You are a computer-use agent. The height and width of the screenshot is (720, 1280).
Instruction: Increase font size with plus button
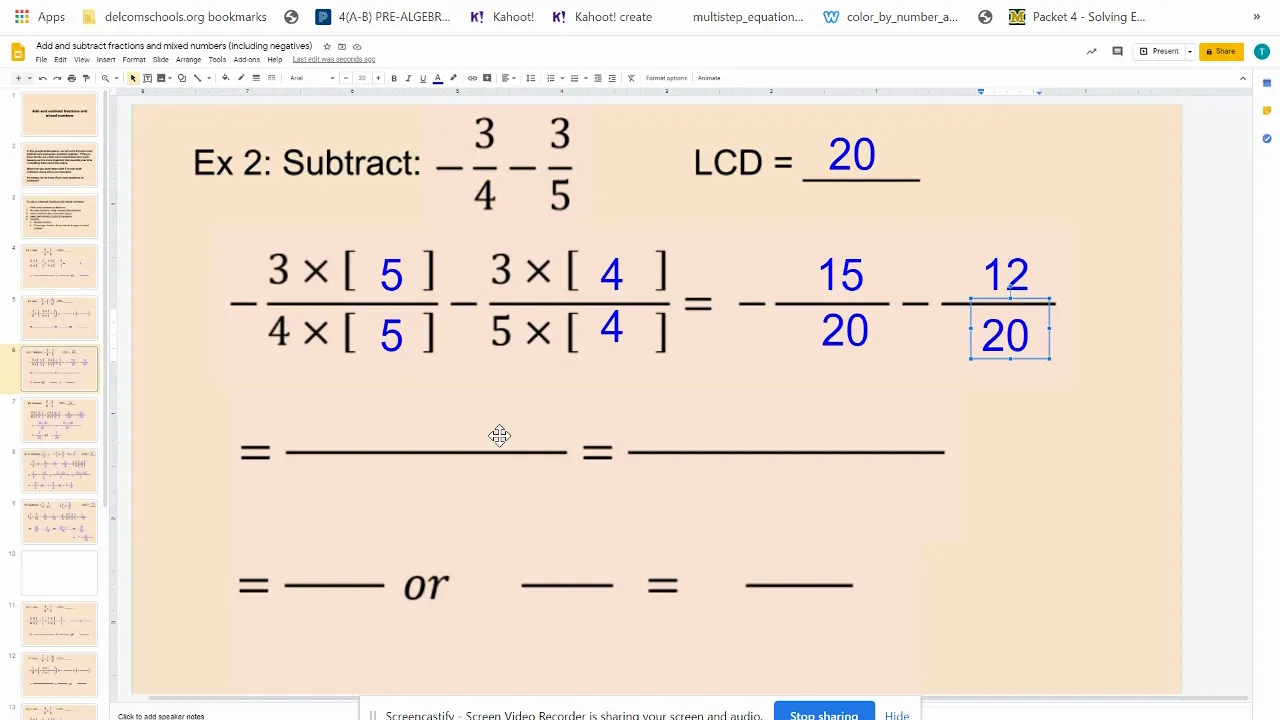click(x=378, y=78)
